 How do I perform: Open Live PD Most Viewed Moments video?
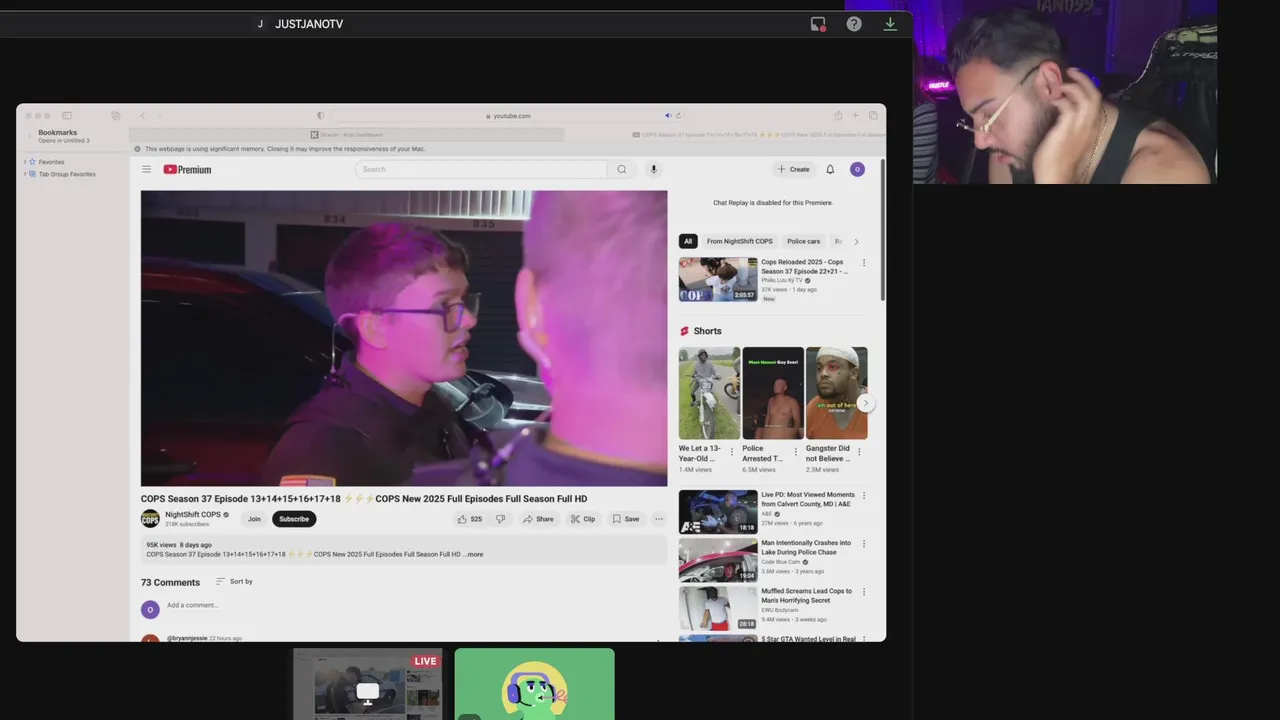(718, 511)
